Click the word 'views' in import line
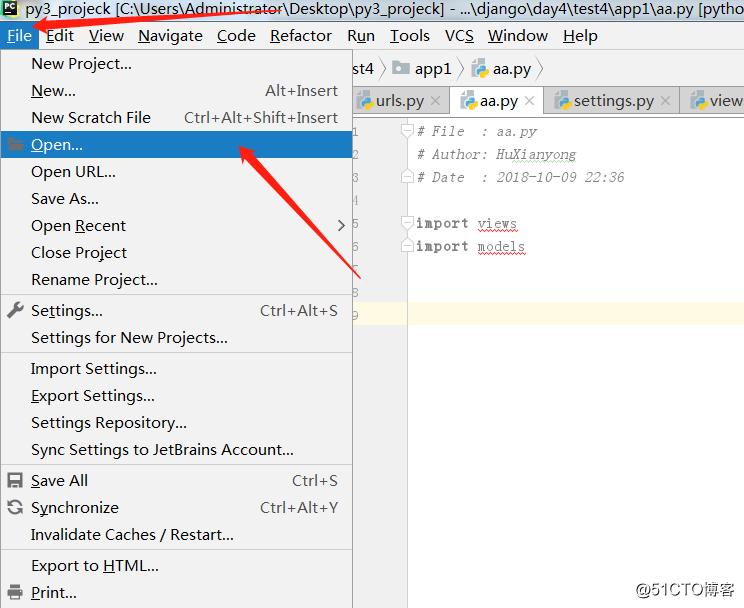The height and width of the screenshot is (608, 744). coord(497,224)
